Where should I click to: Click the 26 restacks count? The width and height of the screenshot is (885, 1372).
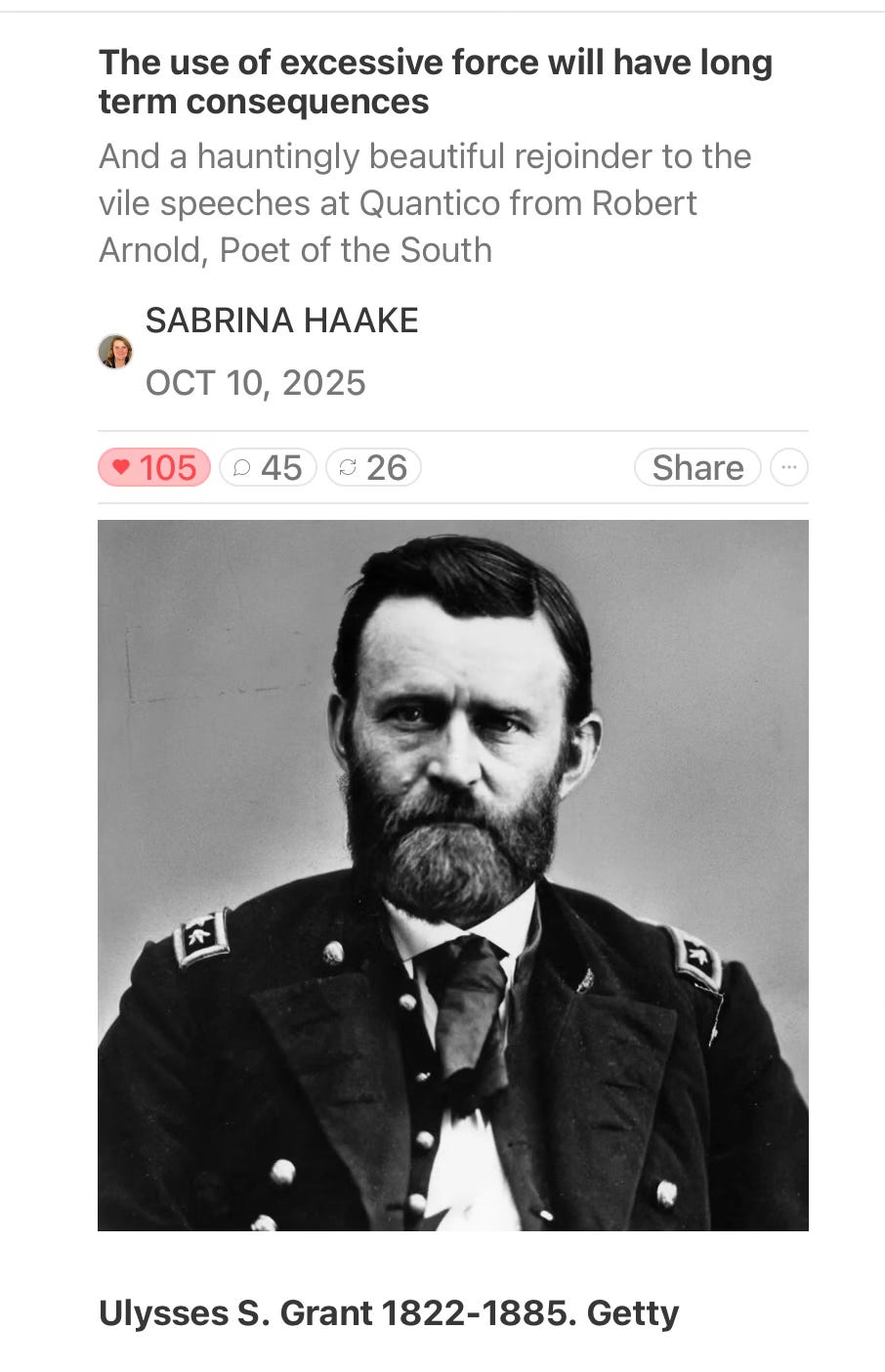(x=387, y=468)
